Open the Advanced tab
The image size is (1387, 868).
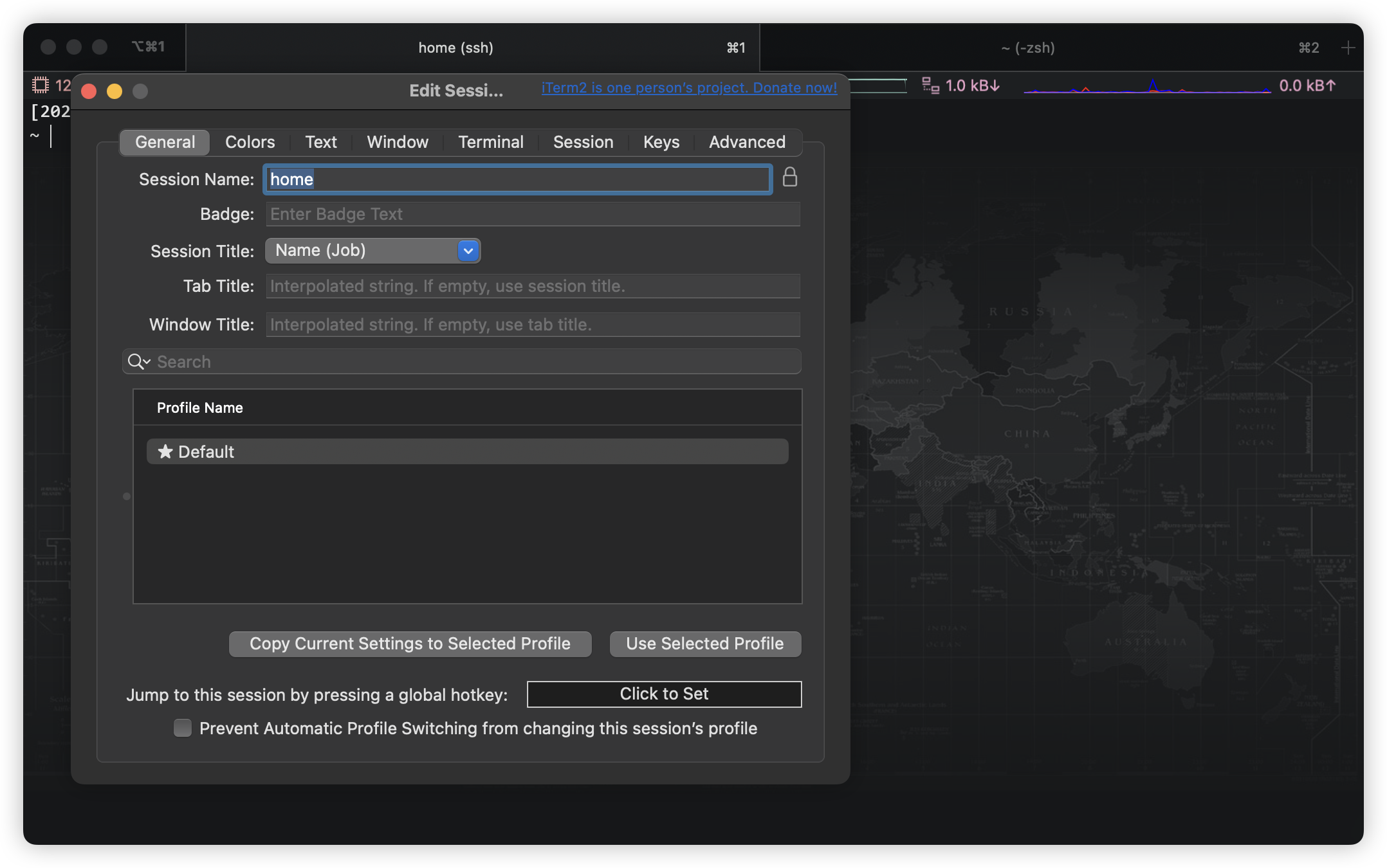point(747,142)
